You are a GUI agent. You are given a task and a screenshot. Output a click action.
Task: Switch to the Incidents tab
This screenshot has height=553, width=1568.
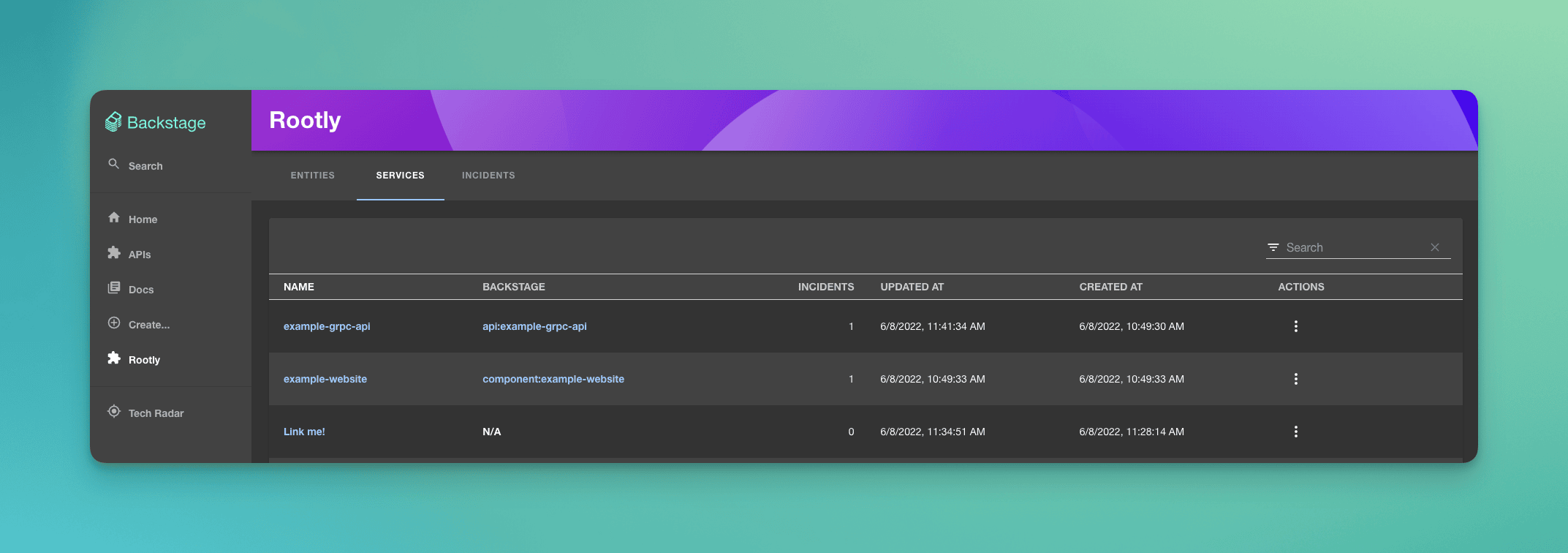488,176
